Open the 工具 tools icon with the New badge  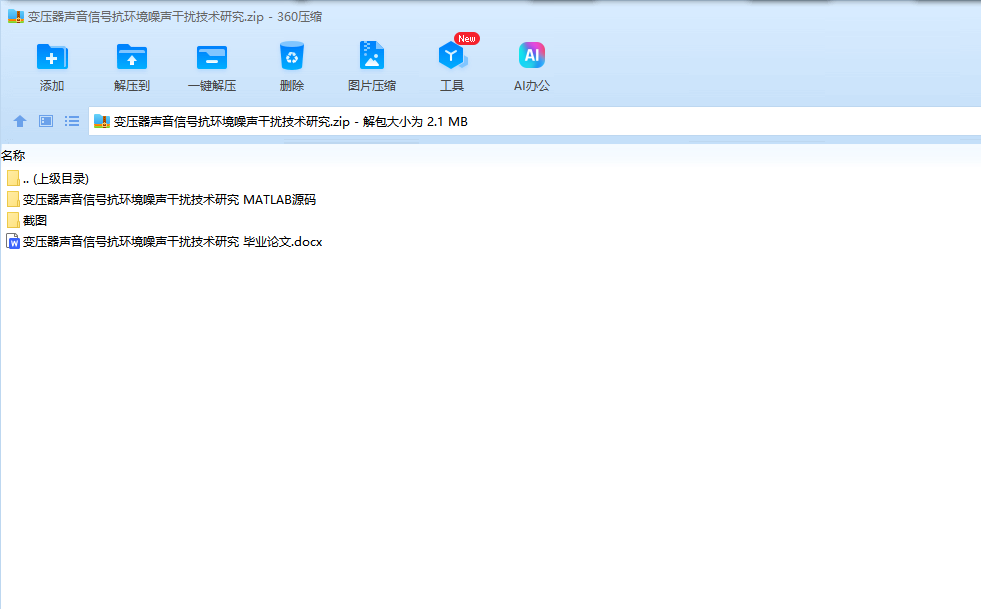pyautogui.click(x=452, y=55)
